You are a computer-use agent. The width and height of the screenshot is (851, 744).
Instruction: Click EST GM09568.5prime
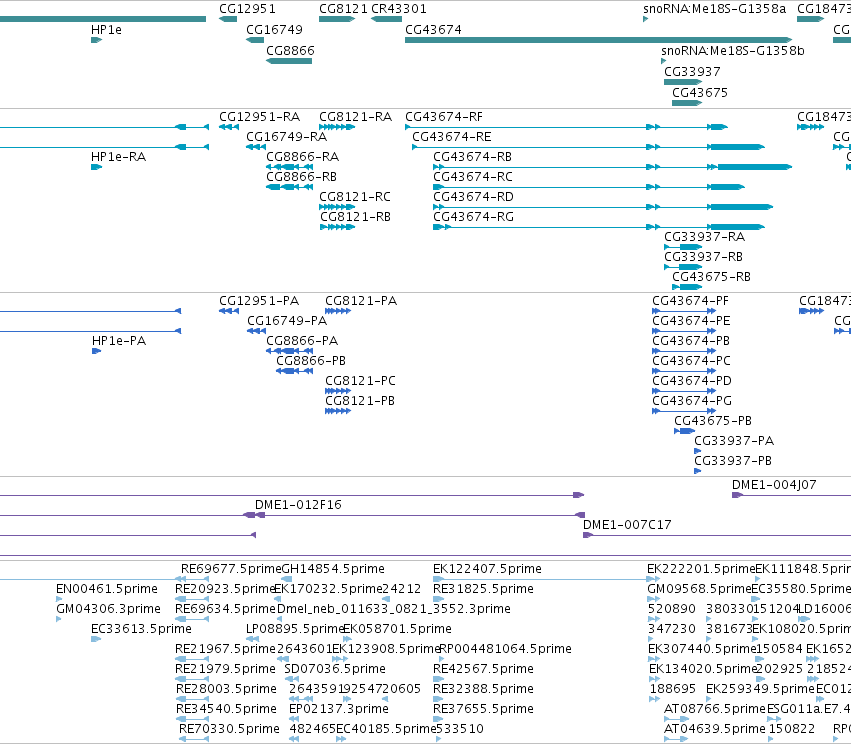point(699,589)
